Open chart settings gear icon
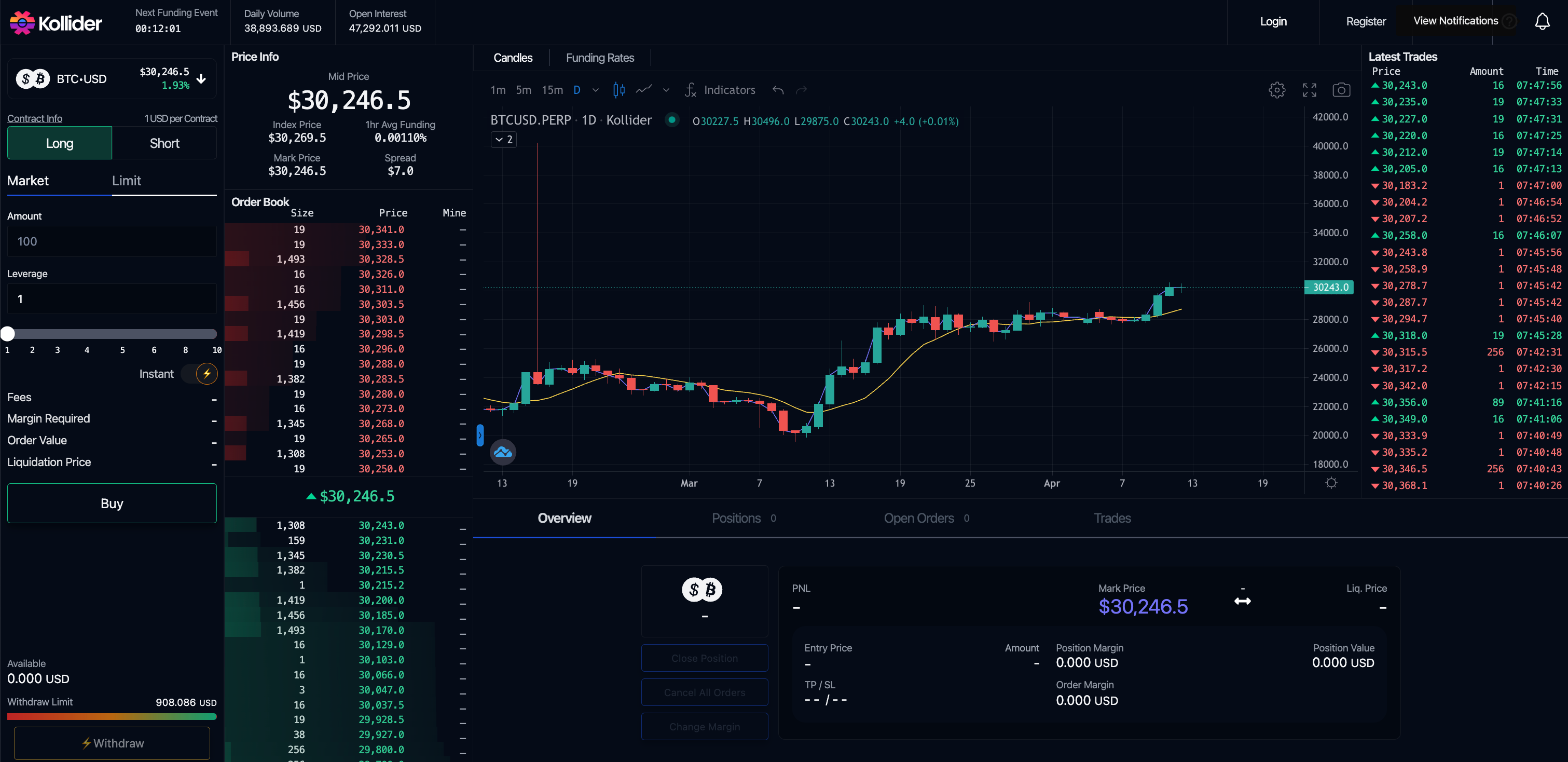The height and width of the screenshot is (762, 1568). point(1276,90)
